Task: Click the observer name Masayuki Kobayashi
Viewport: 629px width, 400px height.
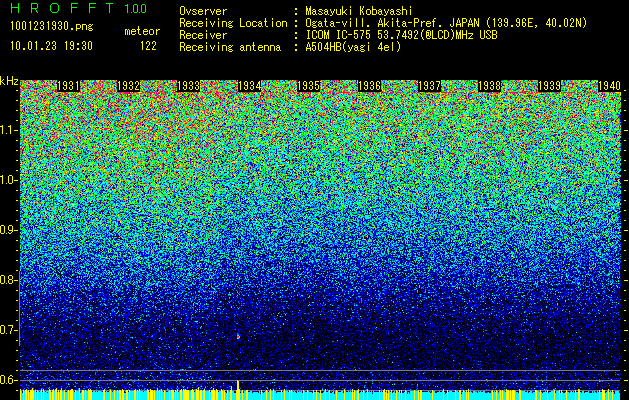Action: point(359,12)
